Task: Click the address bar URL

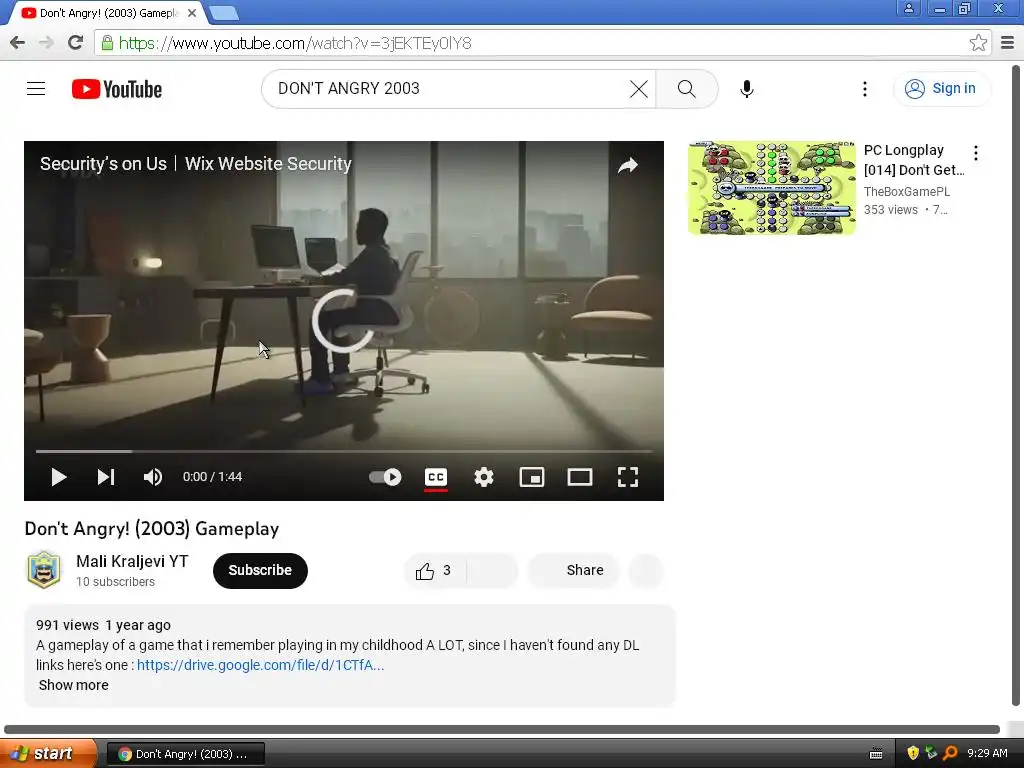Action: 295,44
